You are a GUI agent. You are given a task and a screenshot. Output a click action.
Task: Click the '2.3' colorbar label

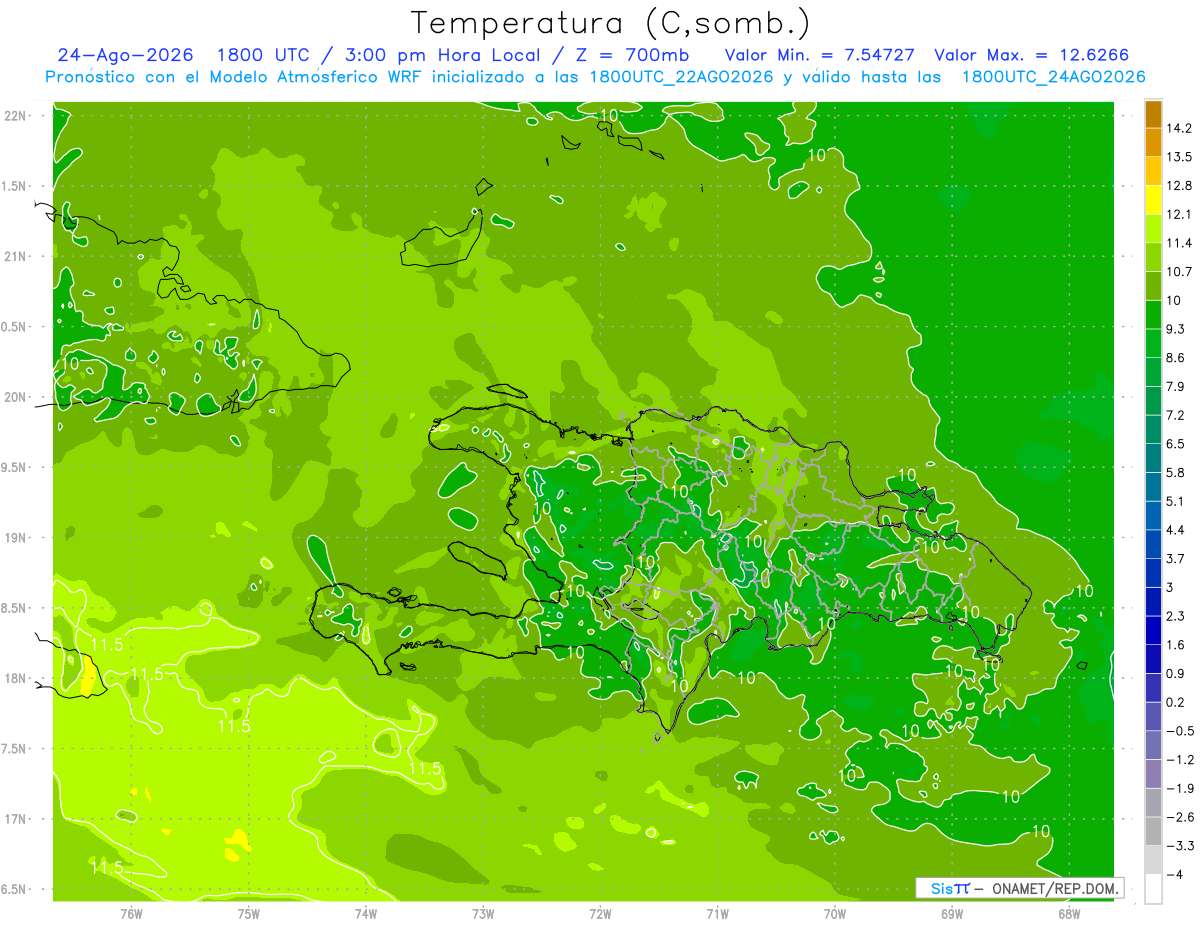click(x=1176, y=616)
